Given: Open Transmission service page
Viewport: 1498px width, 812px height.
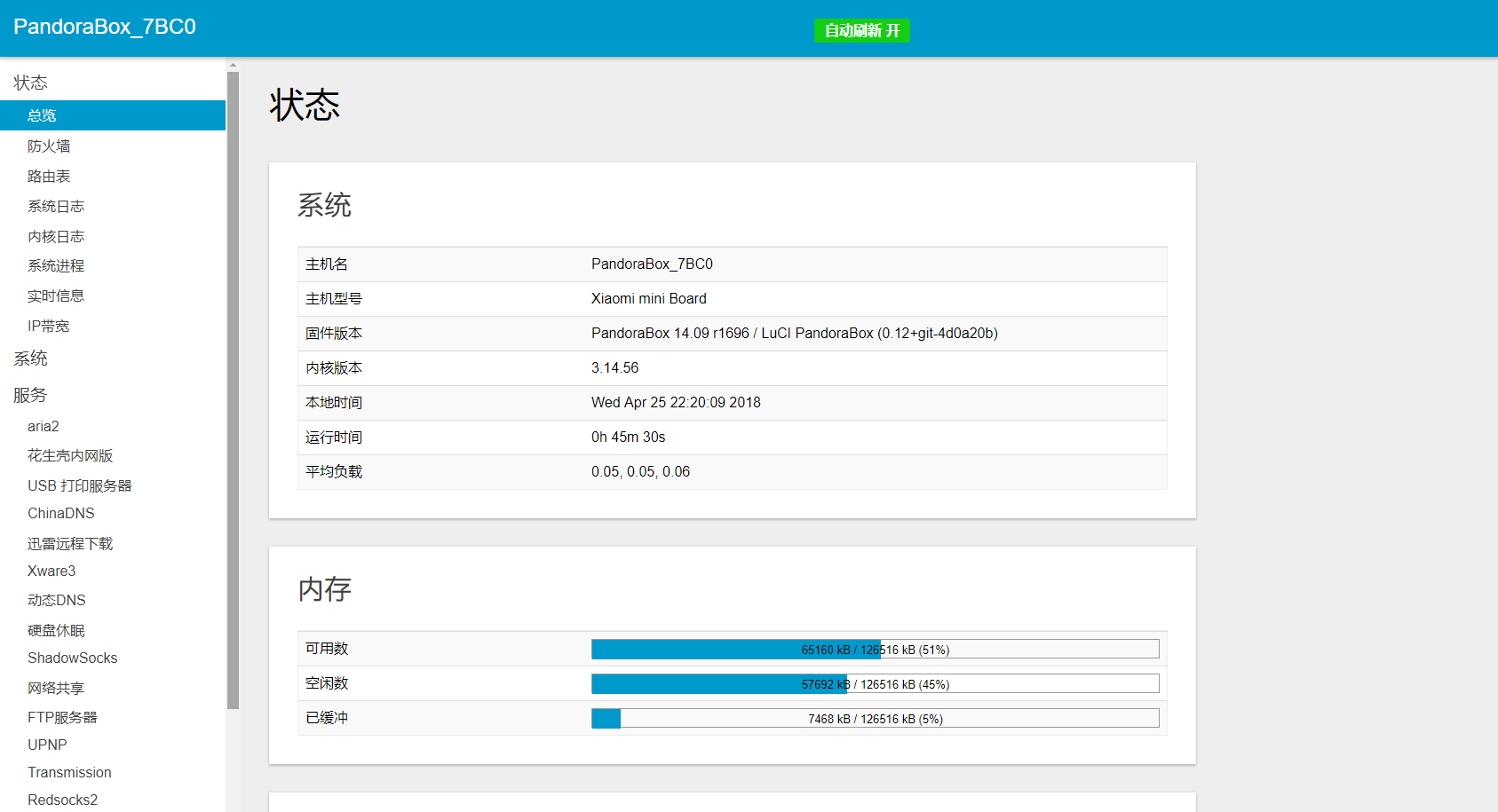Looking at the screenshot, I should [69, 772].
